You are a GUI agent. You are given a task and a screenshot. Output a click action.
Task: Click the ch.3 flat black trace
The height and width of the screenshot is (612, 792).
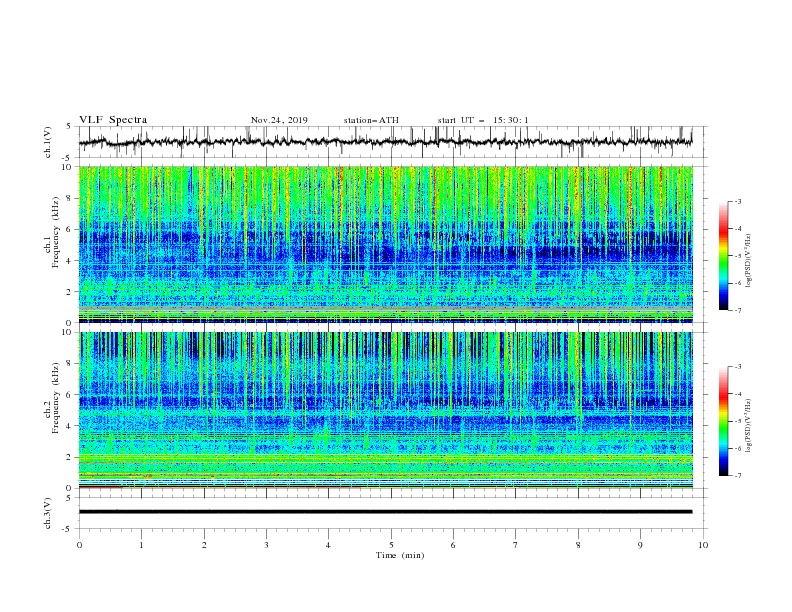[385, 512]
